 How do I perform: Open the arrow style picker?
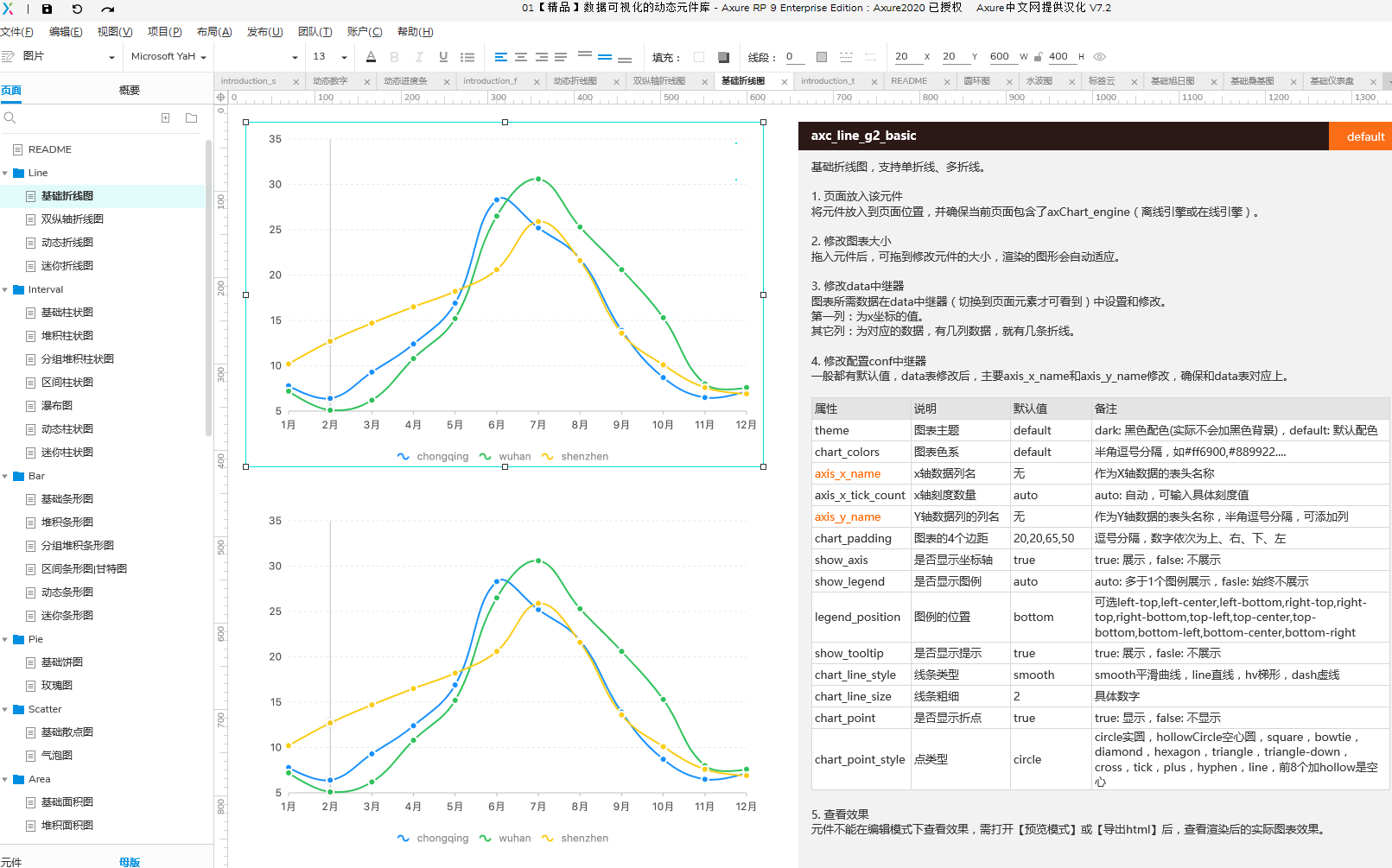(x=870, y=57)
